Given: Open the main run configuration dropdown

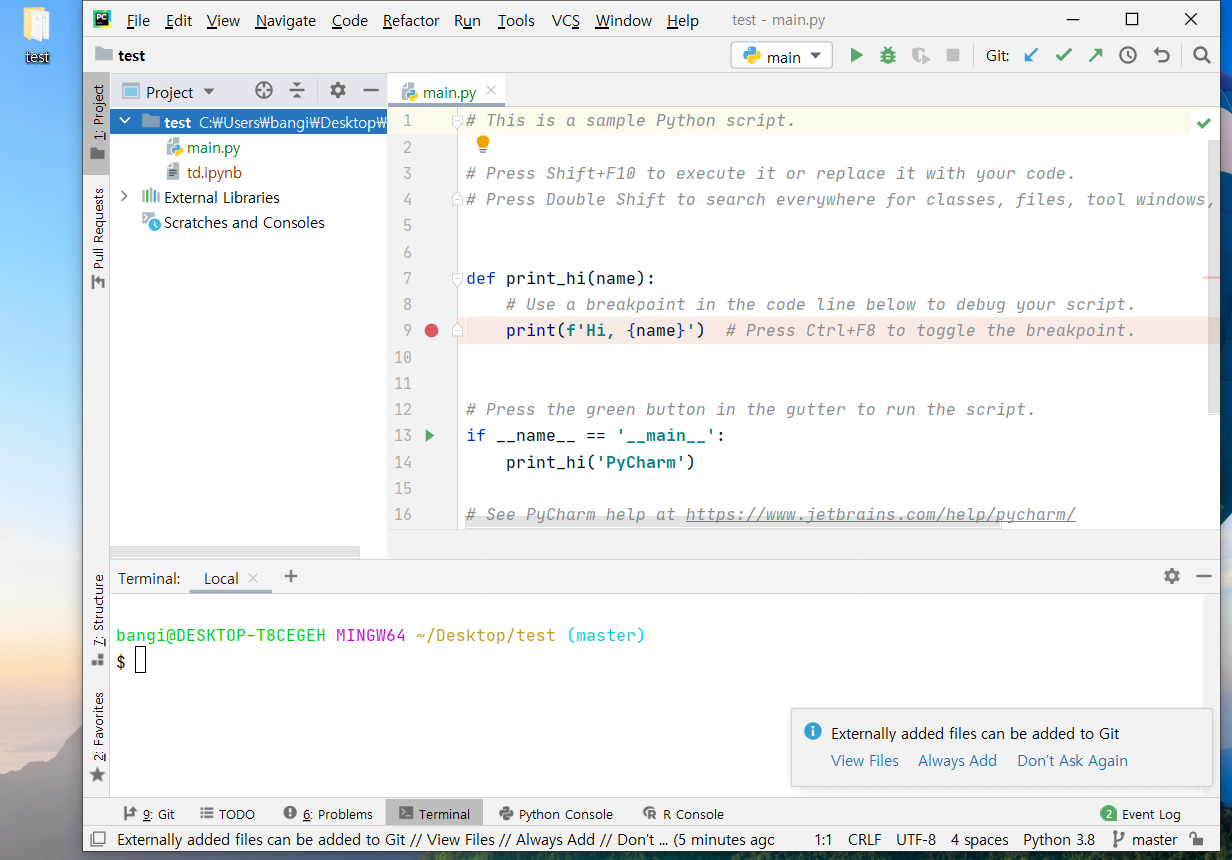Looking at the screenshot, I should point(782,56).
